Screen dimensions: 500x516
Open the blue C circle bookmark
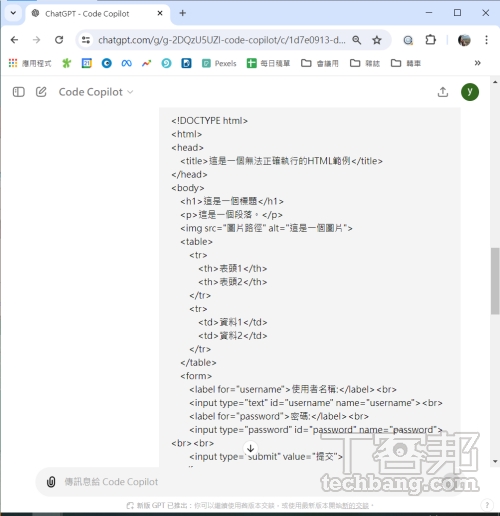coord(107,63)
